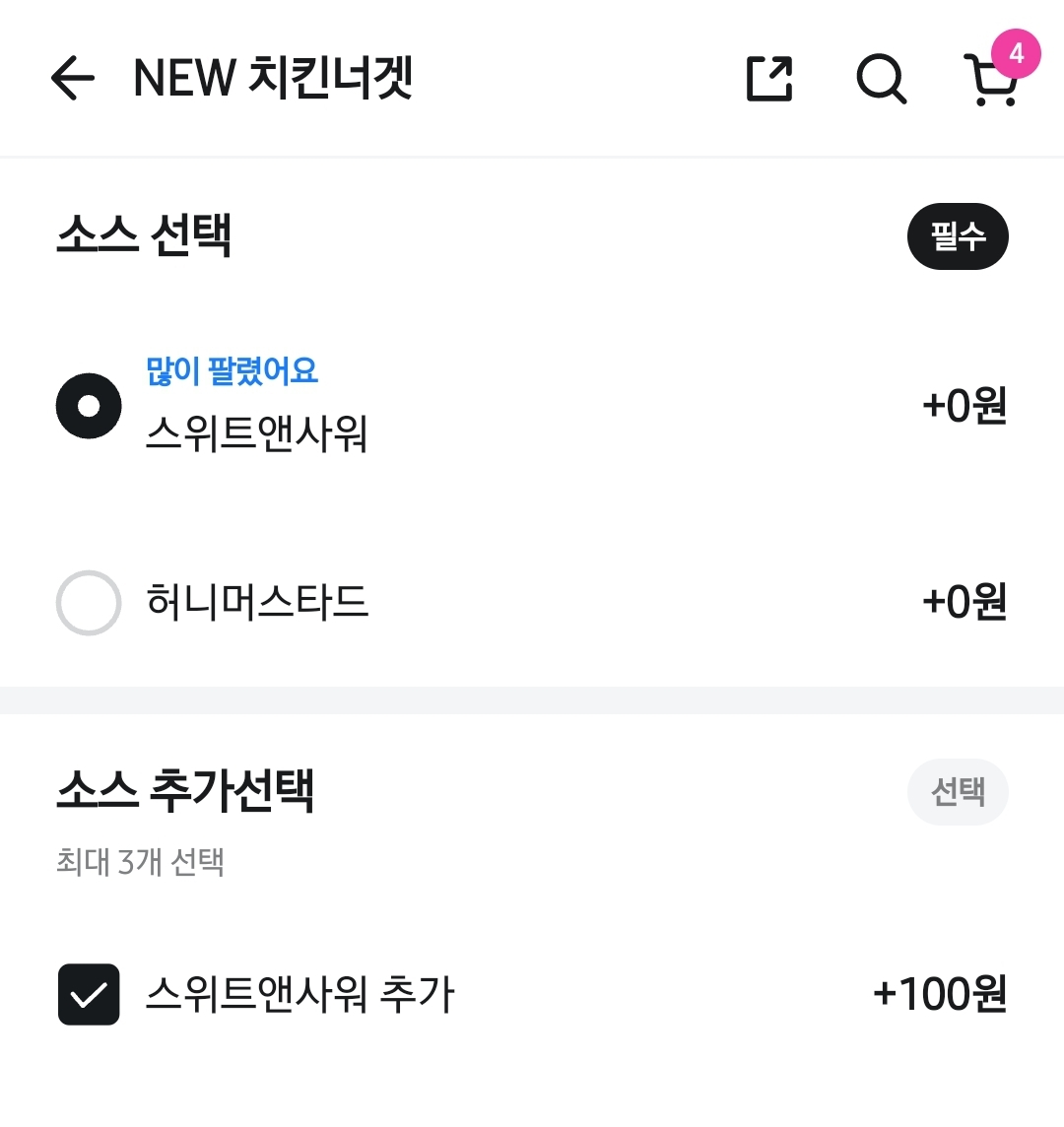Tap the 스위트앤사워 추가 label text
Viewport: 1064px width, 1127px height.
[x=299, y=994]
